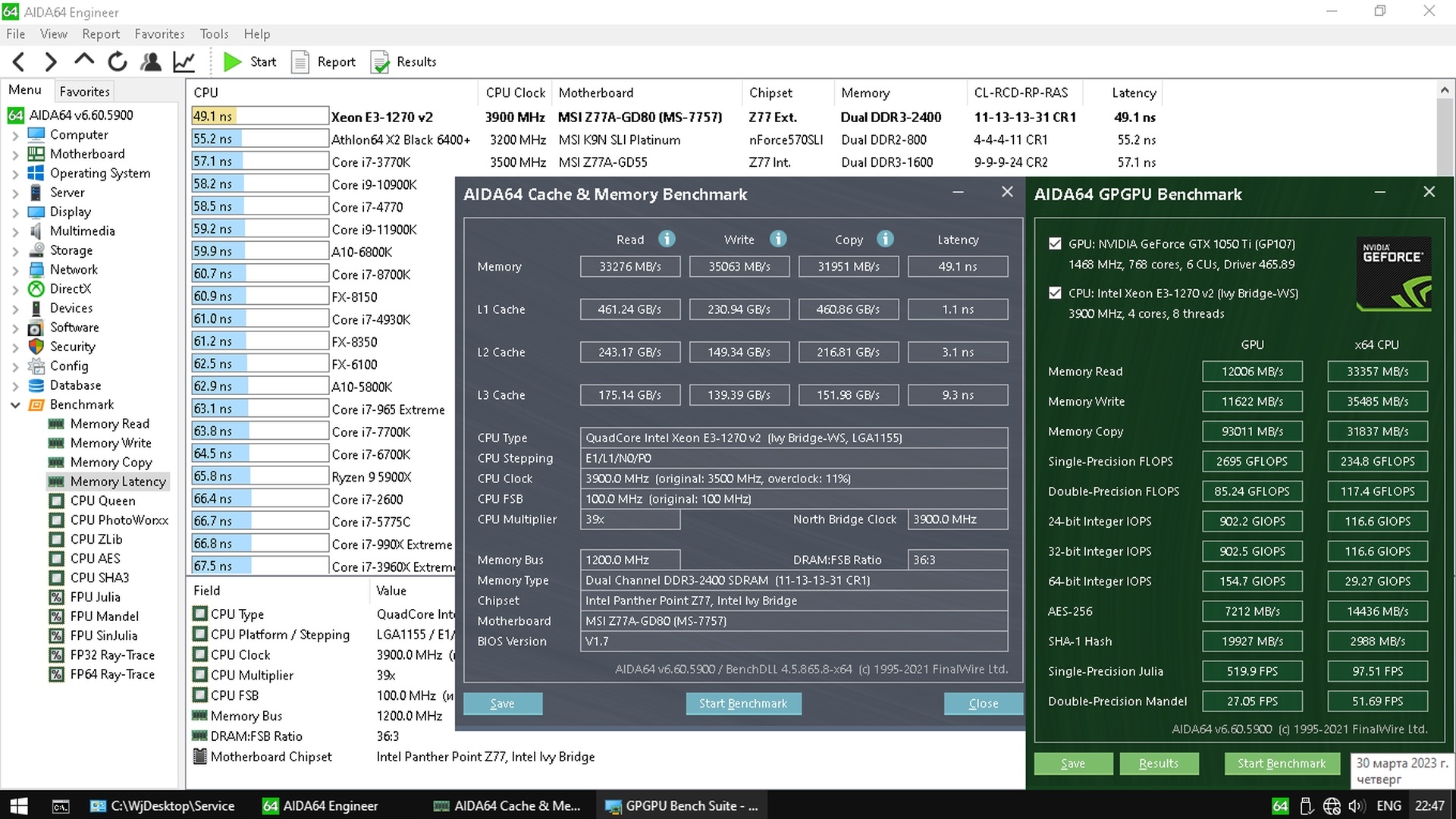Viewport: 1456px width, 819px height.
Task: Uncheck the NVIDIA GeForce GTX 1050 Ti GPU checkbox
Action: [x=1055, y=244]
